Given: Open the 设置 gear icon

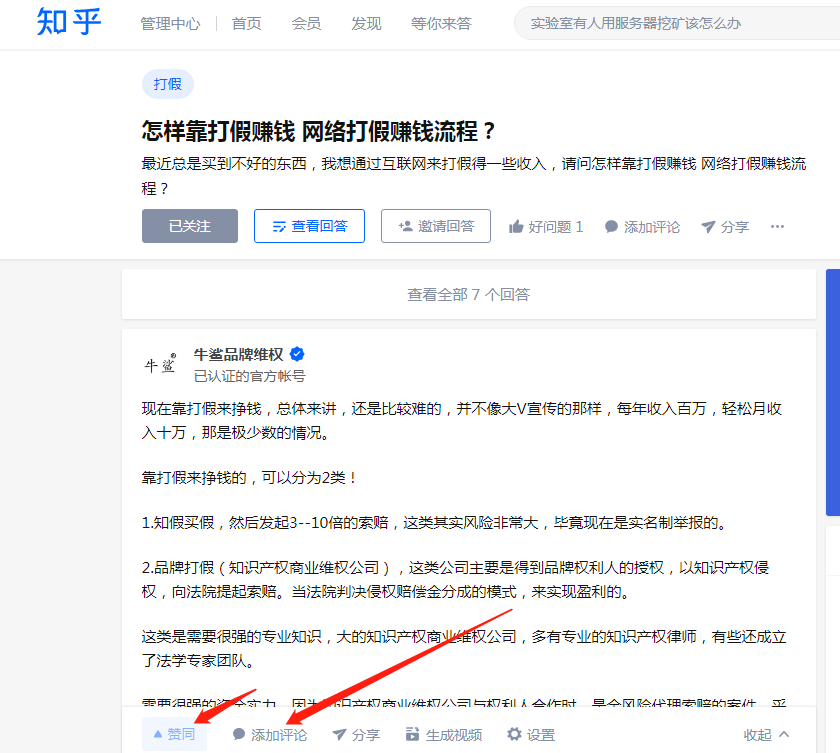Looking at the screenshot, I should (514, 734).
